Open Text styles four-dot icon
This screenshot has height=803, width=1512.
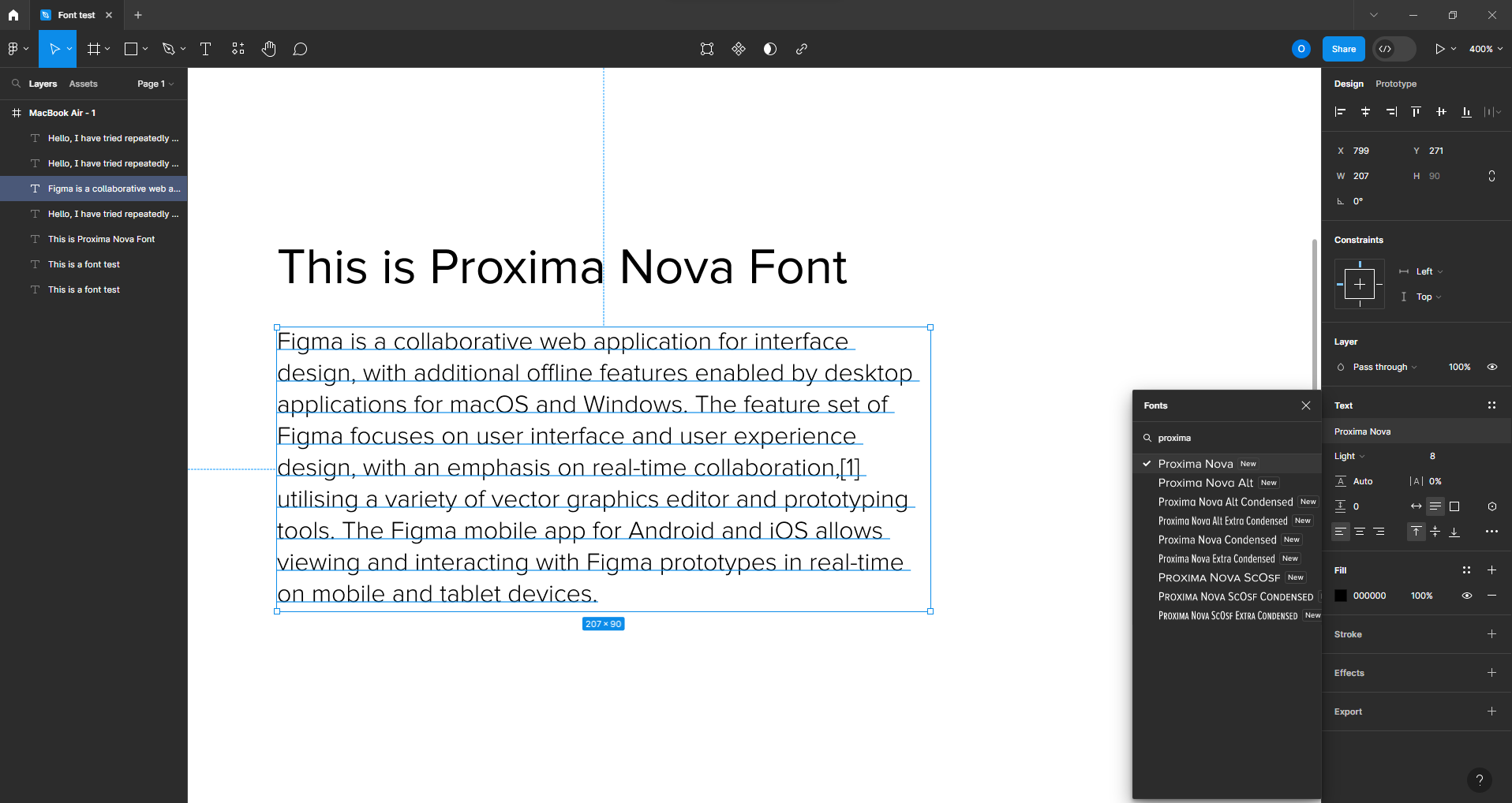(x=1491, y=405)
